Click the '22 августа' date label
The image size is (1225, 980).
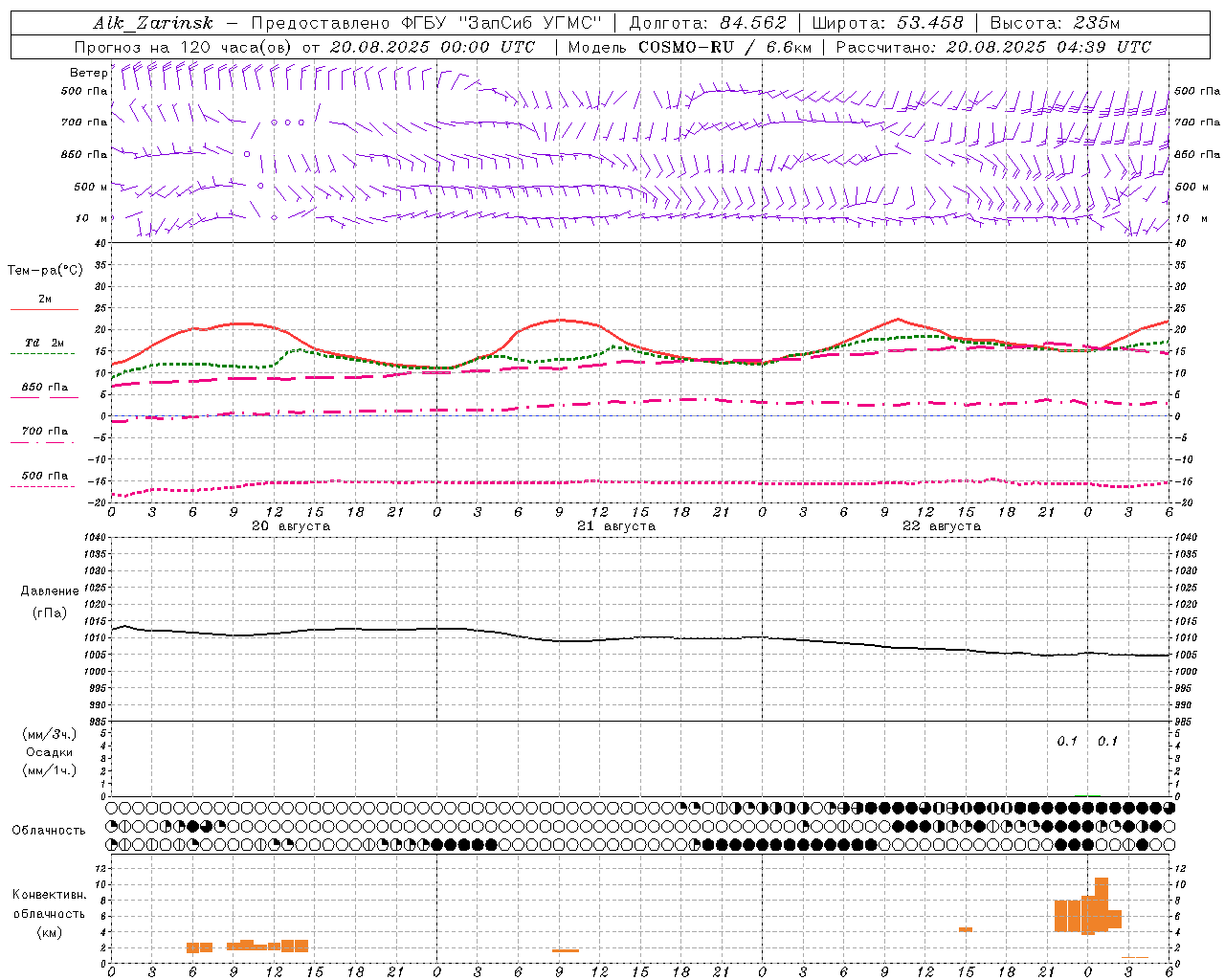(942, 526)
